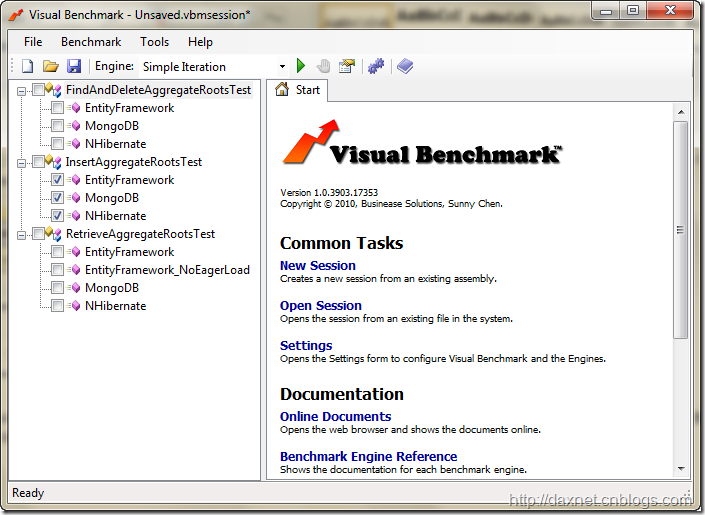Open the Online Documents link
This screenshot has height=515, width=705.
335,416
